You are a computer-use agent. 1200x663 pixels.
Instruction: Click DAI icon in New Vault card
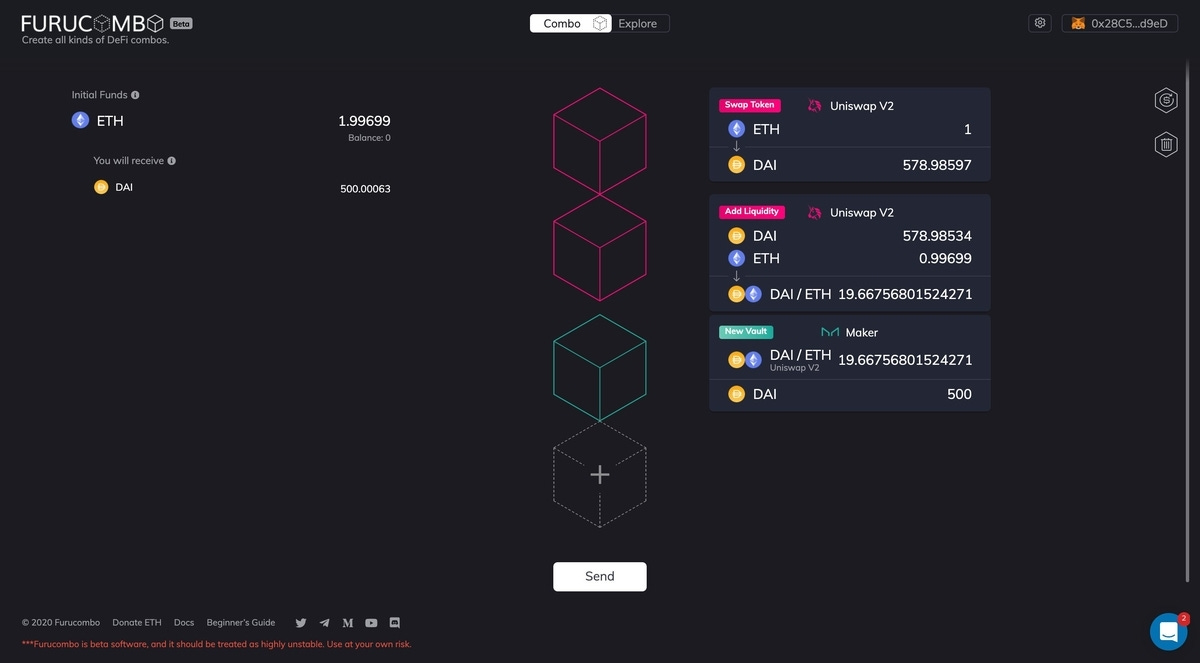click(x=737, y=394)
